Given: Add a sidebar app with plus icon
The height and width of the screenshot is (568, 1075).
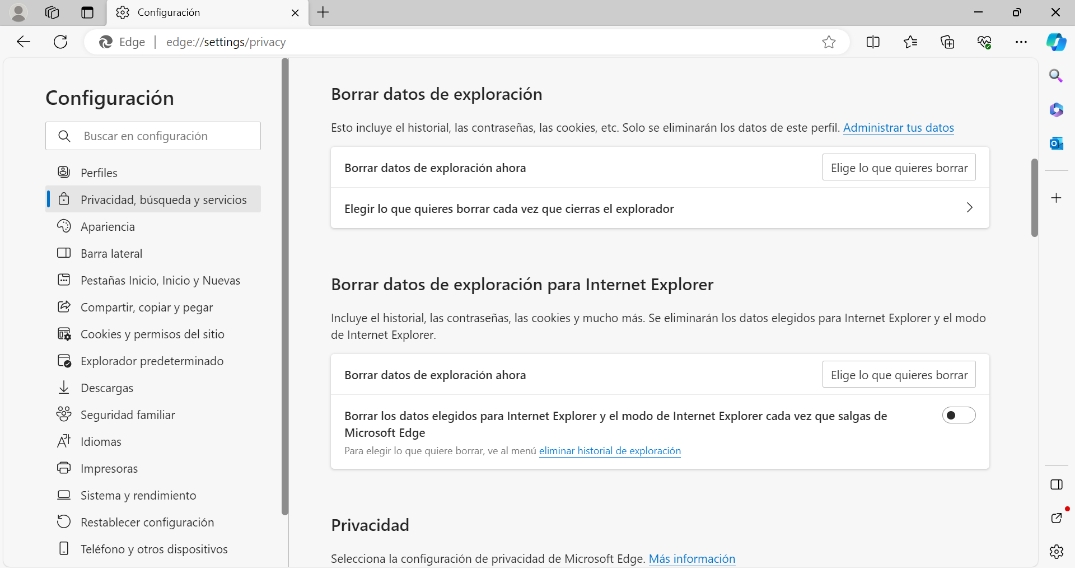Looking at the screenshot, I should (1056, 198).
